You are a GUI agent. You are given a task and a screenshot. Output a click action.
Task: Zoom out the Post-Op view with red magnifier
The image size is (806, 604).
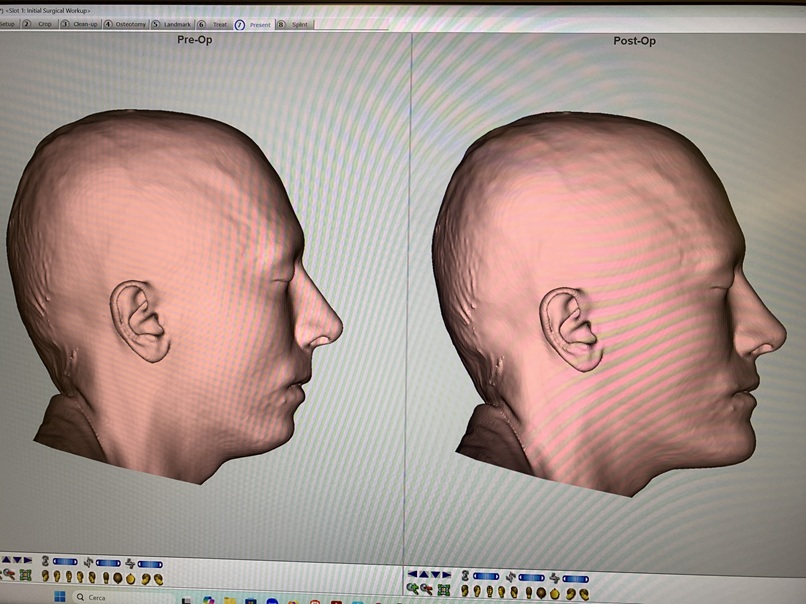coord(427,590)
